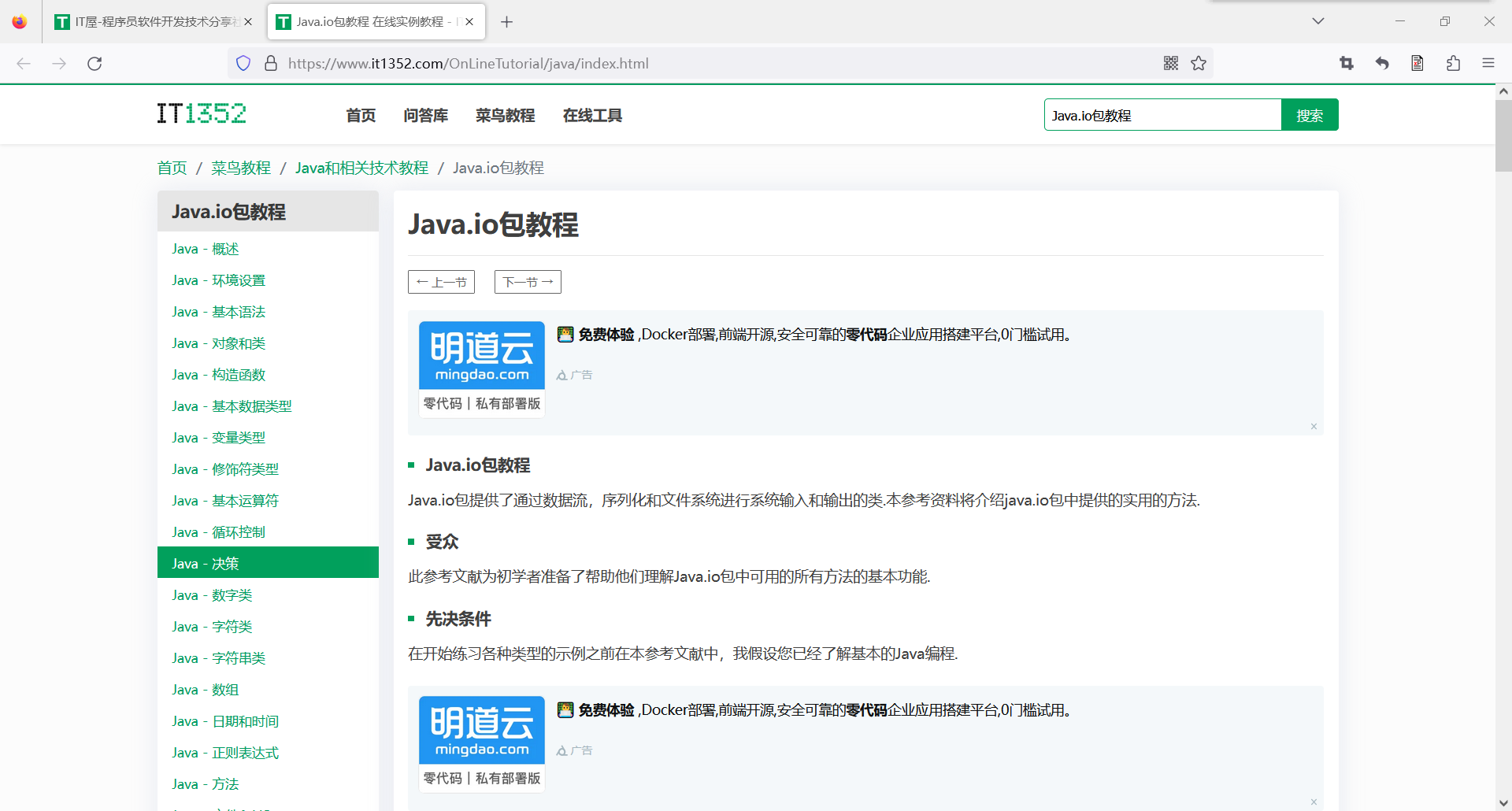Open Java - 正则表达式 in sidebar
Viewport: 1512px width, 811px height.
coord(268,753)
